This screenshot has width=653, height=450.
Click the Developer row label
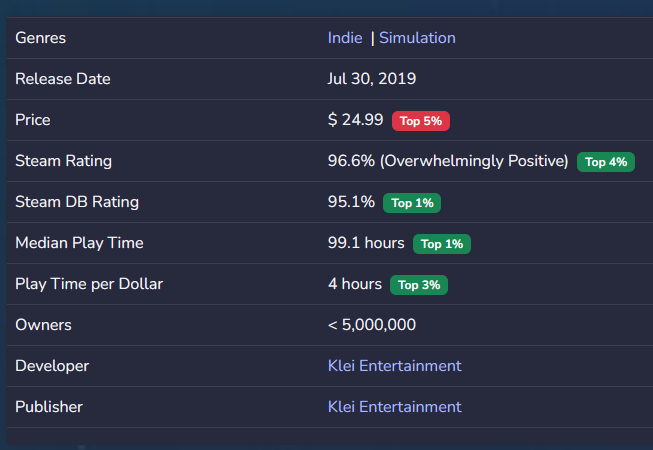(52, 366)
